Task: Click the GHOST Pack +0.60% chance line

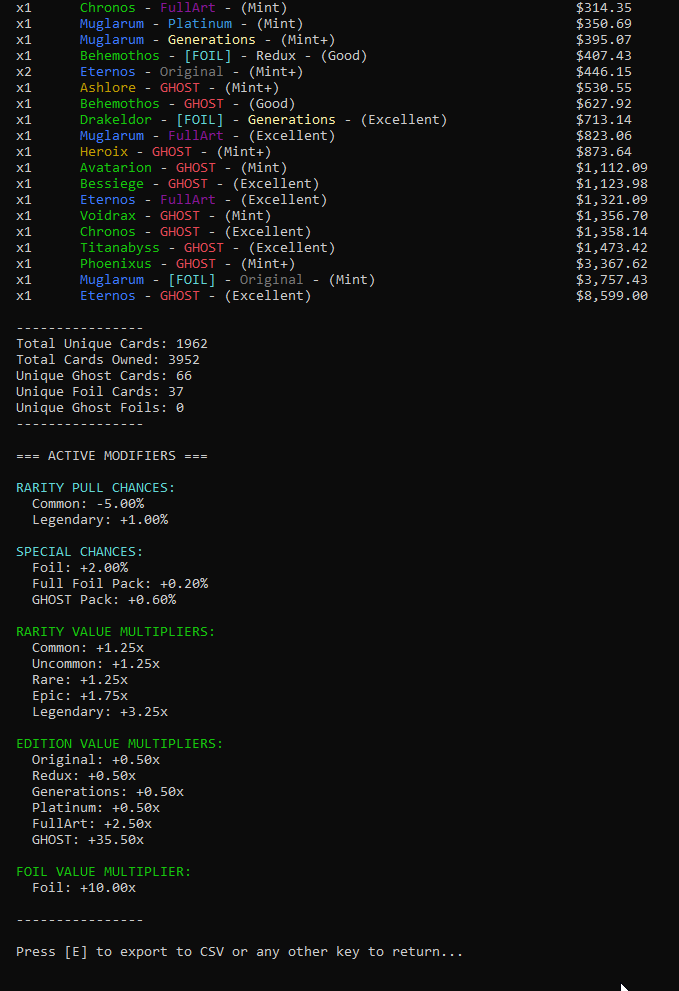Action: point(104,600)
